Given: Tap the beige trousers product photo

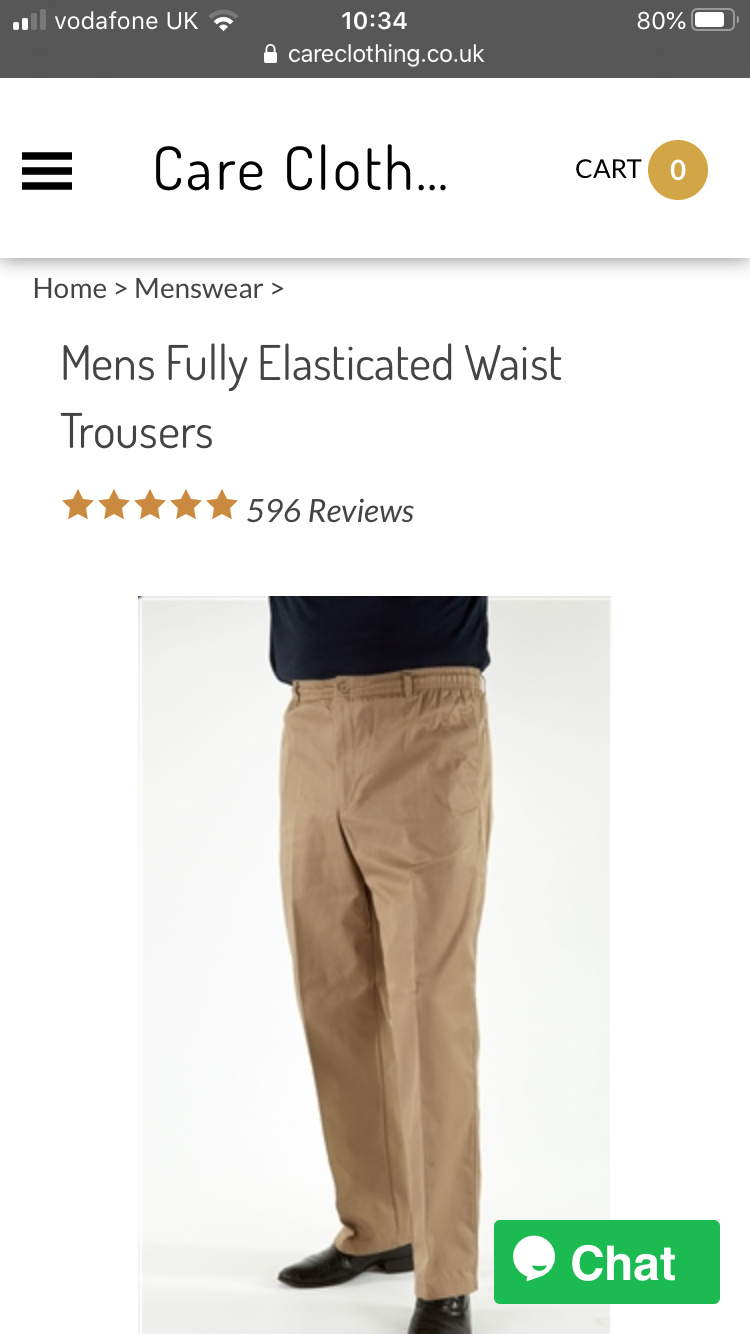Looking at the screenshot, I should [x=374, y=965].
